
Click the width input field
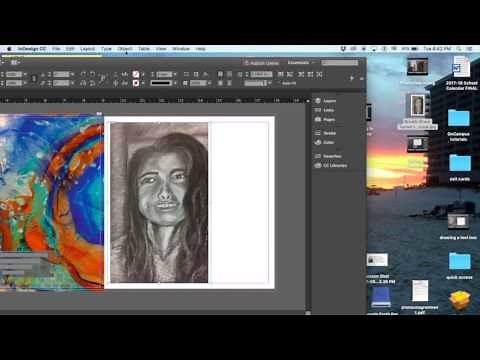pyautogui.click(x=61, y=74)
